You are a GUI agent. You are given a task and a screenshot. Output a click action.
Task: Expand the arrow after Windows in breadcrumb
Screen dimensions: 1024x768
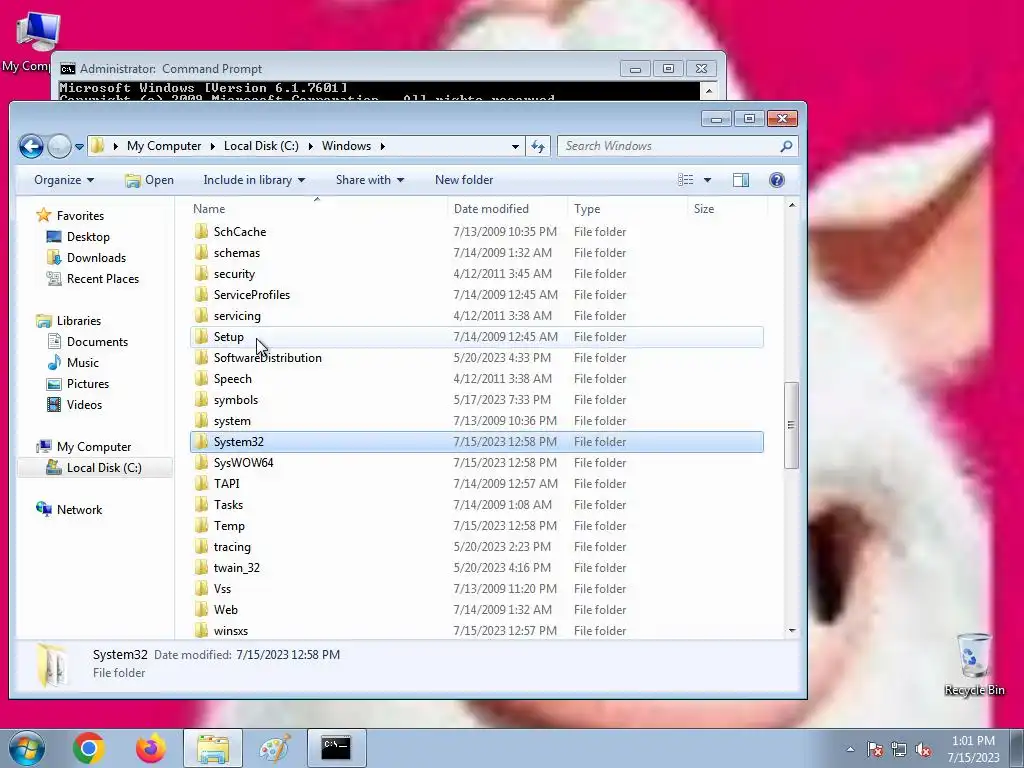(383, 146)
